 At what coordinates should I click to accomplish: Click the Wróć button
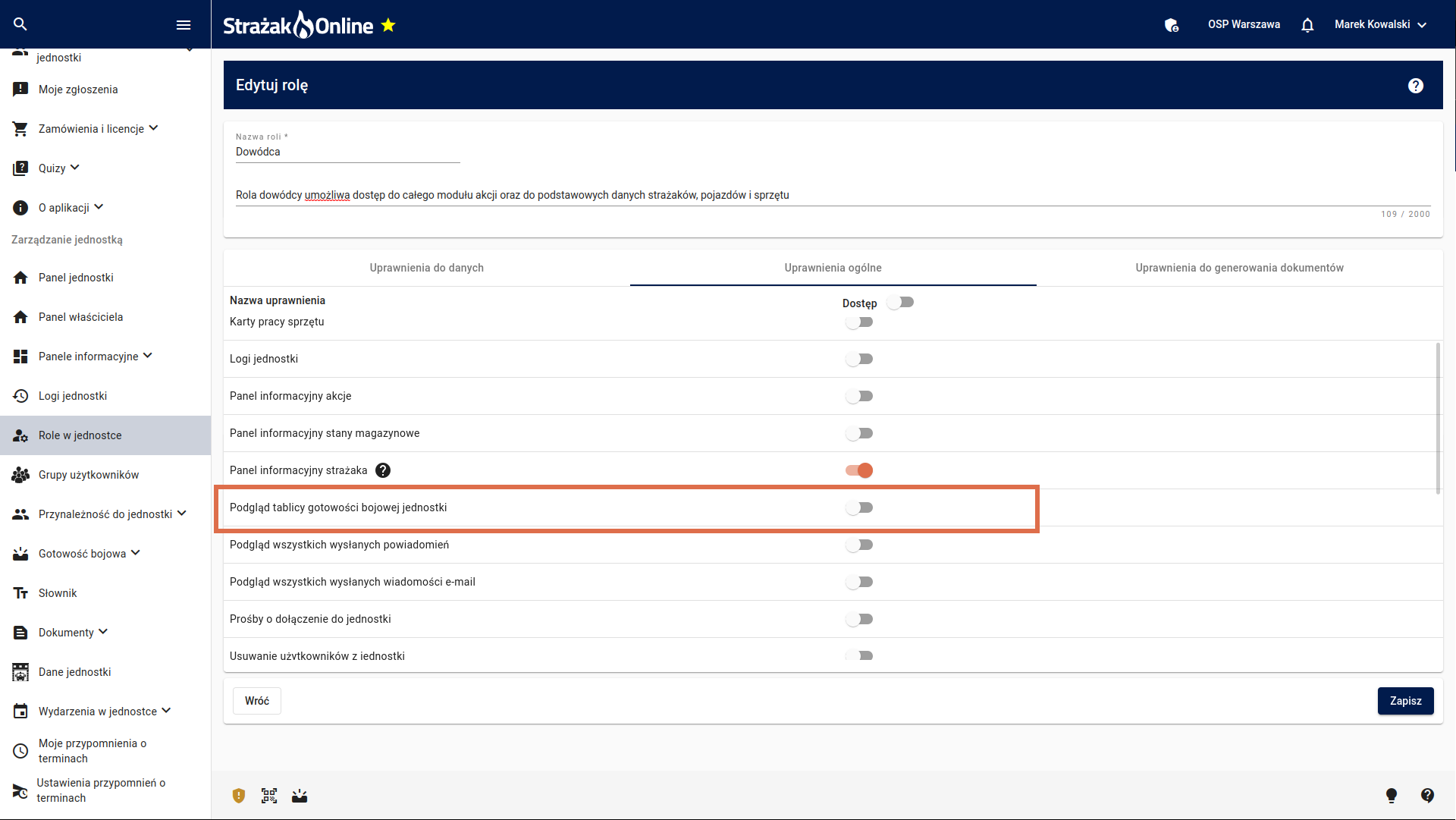(x=257, y=701)
